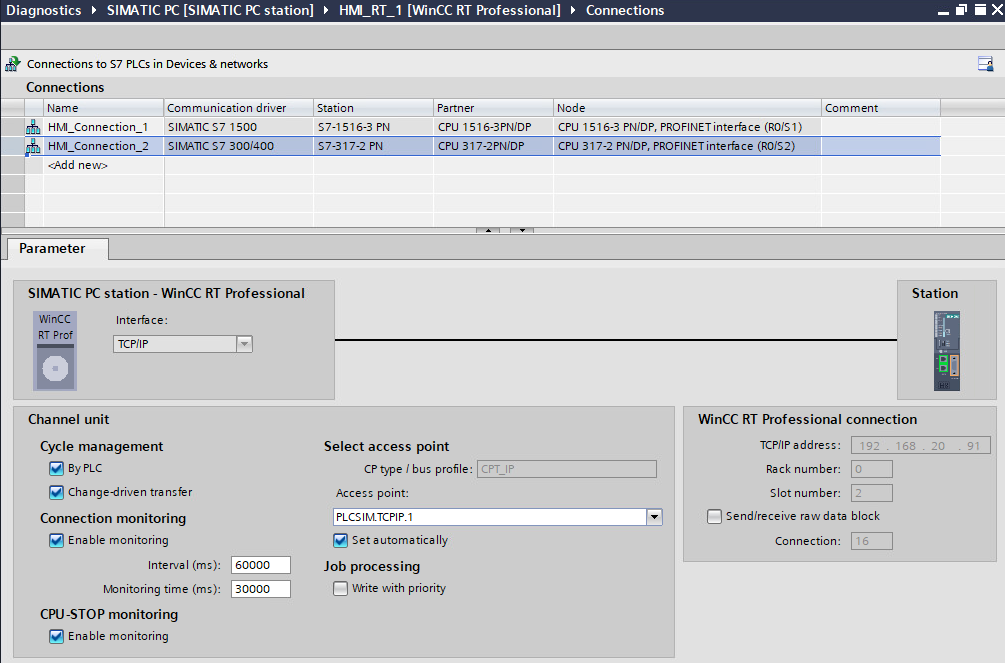The width and height of the screenshot is (1005, 663).
Task: Uncheck Change-driven transfer
Action: (x=56, y=492)
